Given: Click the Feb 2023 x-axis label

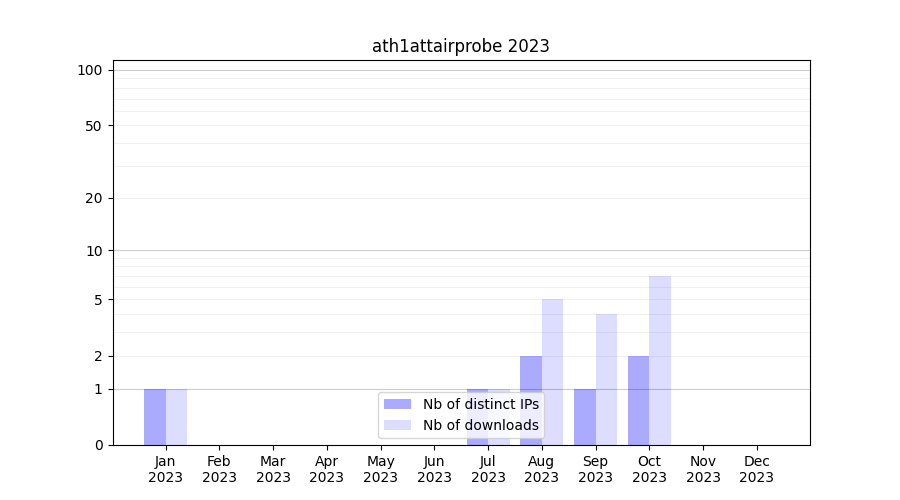Looking at the screenshot, I should (x=219, y=469).
